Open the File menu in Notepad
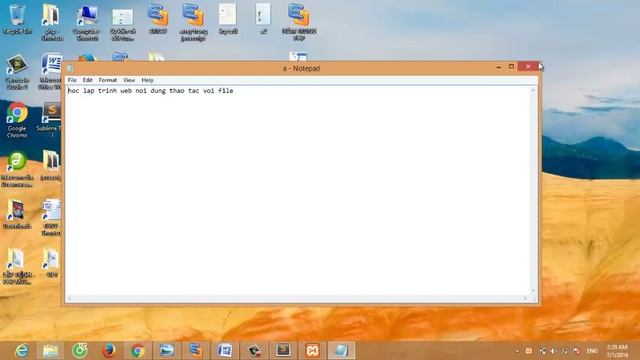This screenshot has width=640, height=360. 72,80
